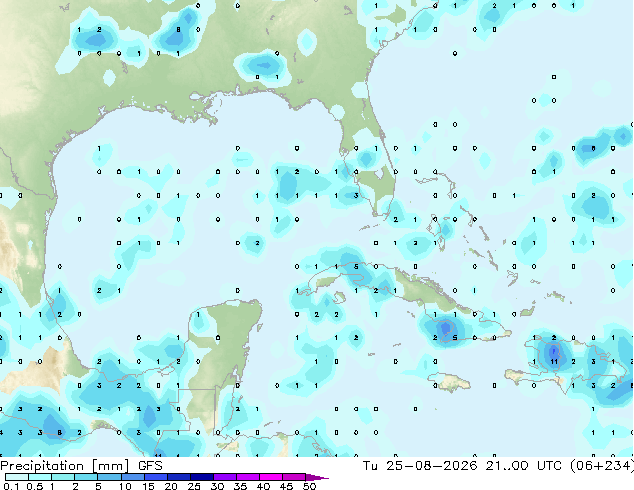Click the 5 to 10 mm legend swatch

click(109, 477)
